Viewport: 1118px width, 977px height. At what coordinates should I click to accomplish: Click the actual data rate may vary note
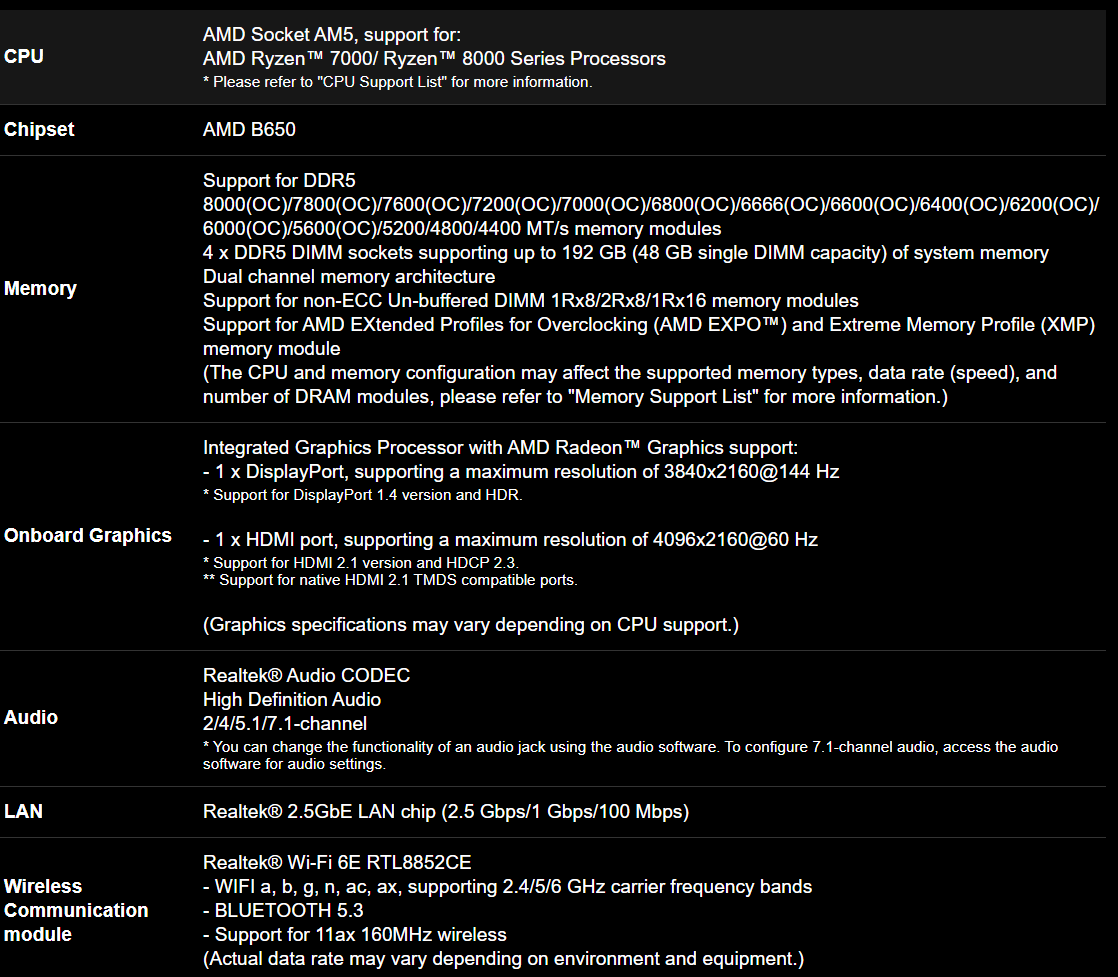[503, 958]
